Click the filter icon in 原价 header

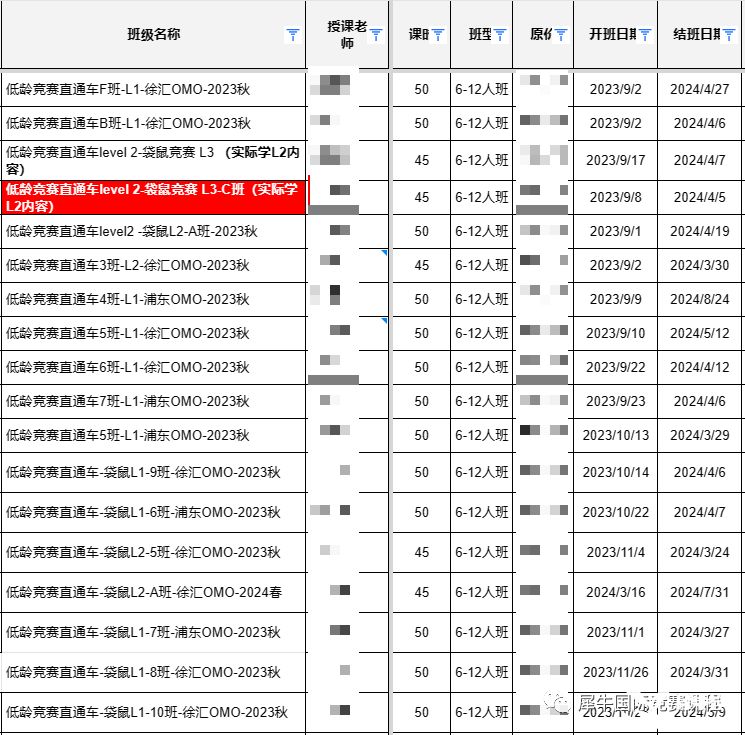tap(561, 35)
